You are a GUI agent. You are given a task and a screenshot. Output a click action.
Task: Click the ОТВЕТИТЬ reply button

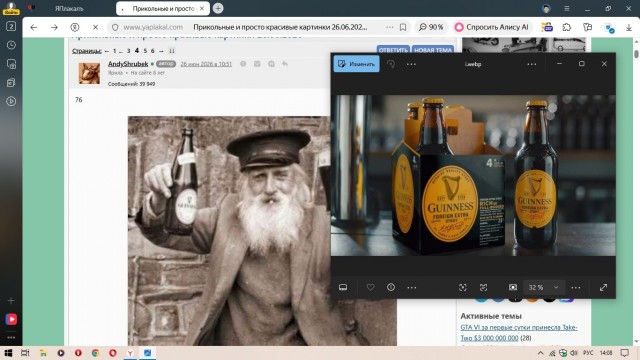point(393,50)
